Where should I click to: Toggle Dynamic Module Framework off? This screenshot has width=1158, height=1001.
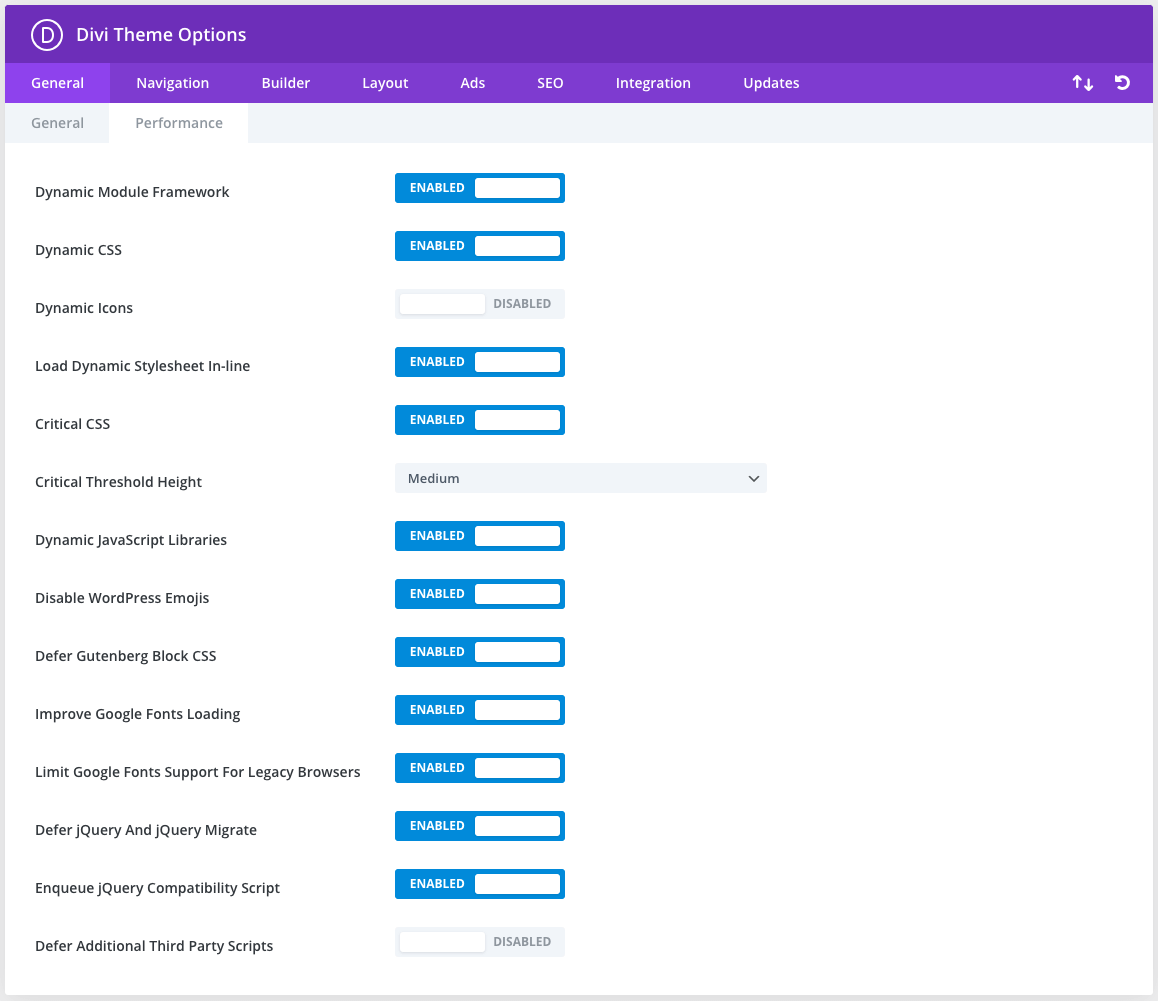click(x=480, y=188)
